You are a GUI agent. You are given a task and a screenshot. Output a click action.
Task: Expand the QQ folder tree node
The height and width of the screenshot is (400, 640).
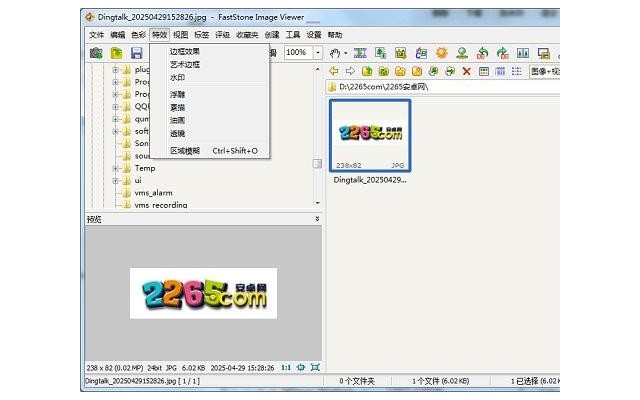coord(116,107)
